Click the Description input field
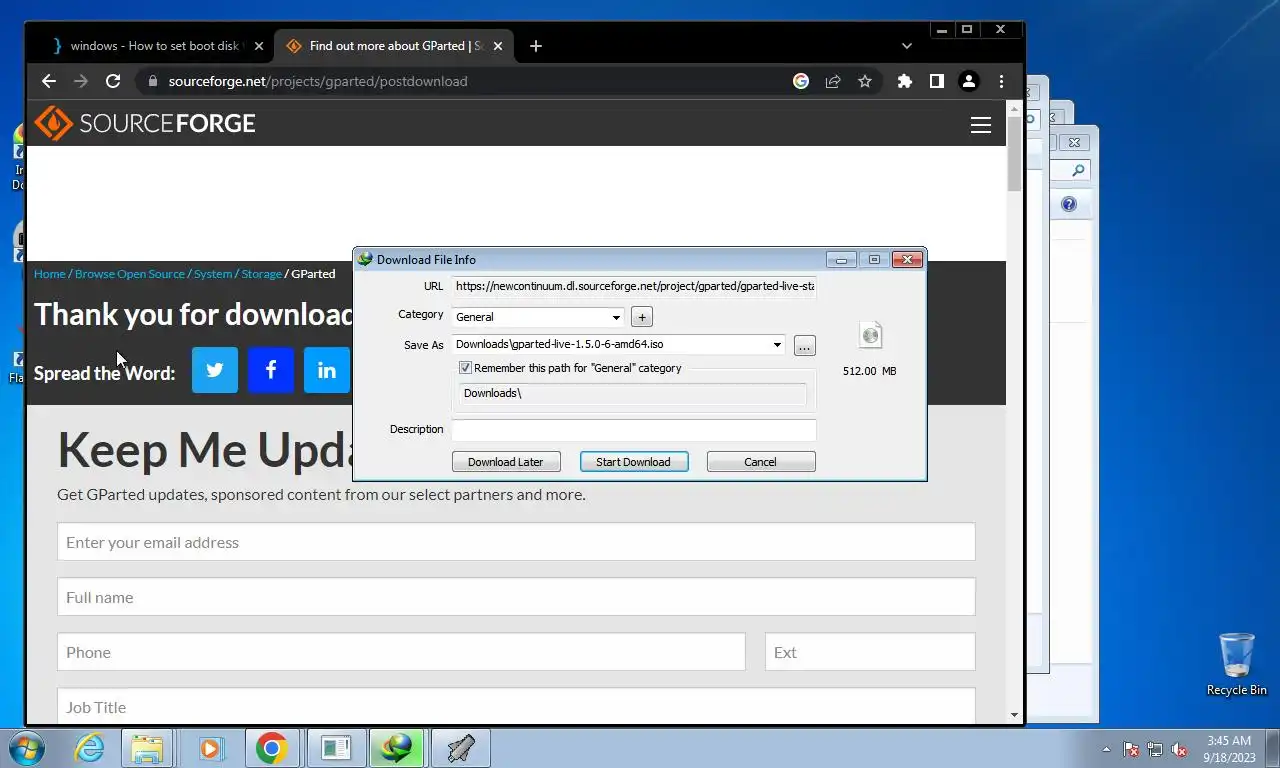This screenshot has height=768, width=1280. pyautogui.click(x=634, y=430)
